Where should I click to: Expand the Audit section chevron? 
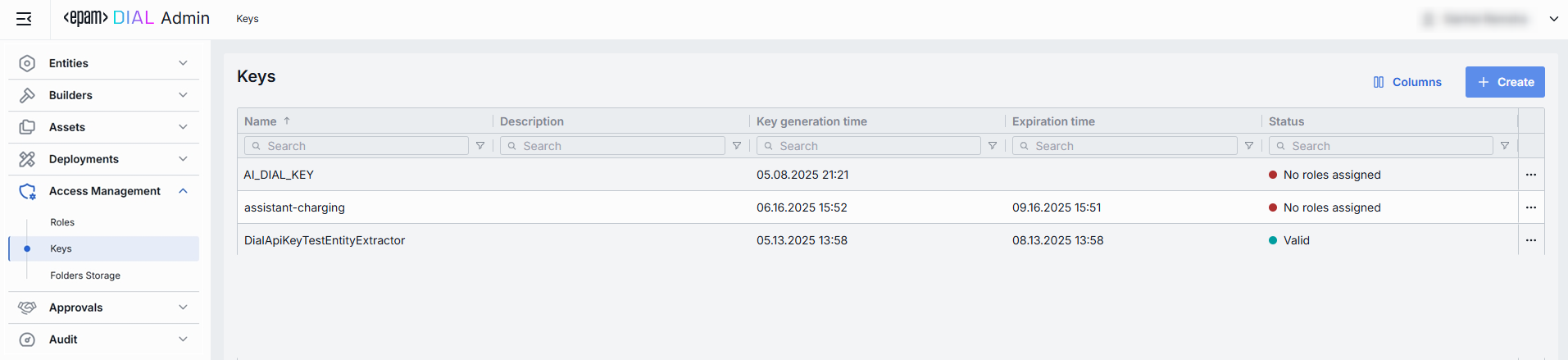click(183, 339)
